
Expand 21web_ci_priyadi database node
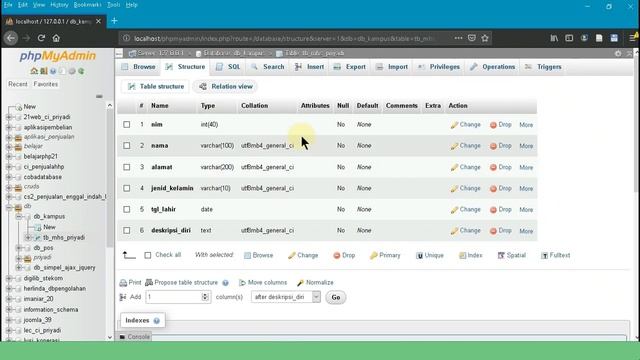pyautogui.click(x=9, y=117)
